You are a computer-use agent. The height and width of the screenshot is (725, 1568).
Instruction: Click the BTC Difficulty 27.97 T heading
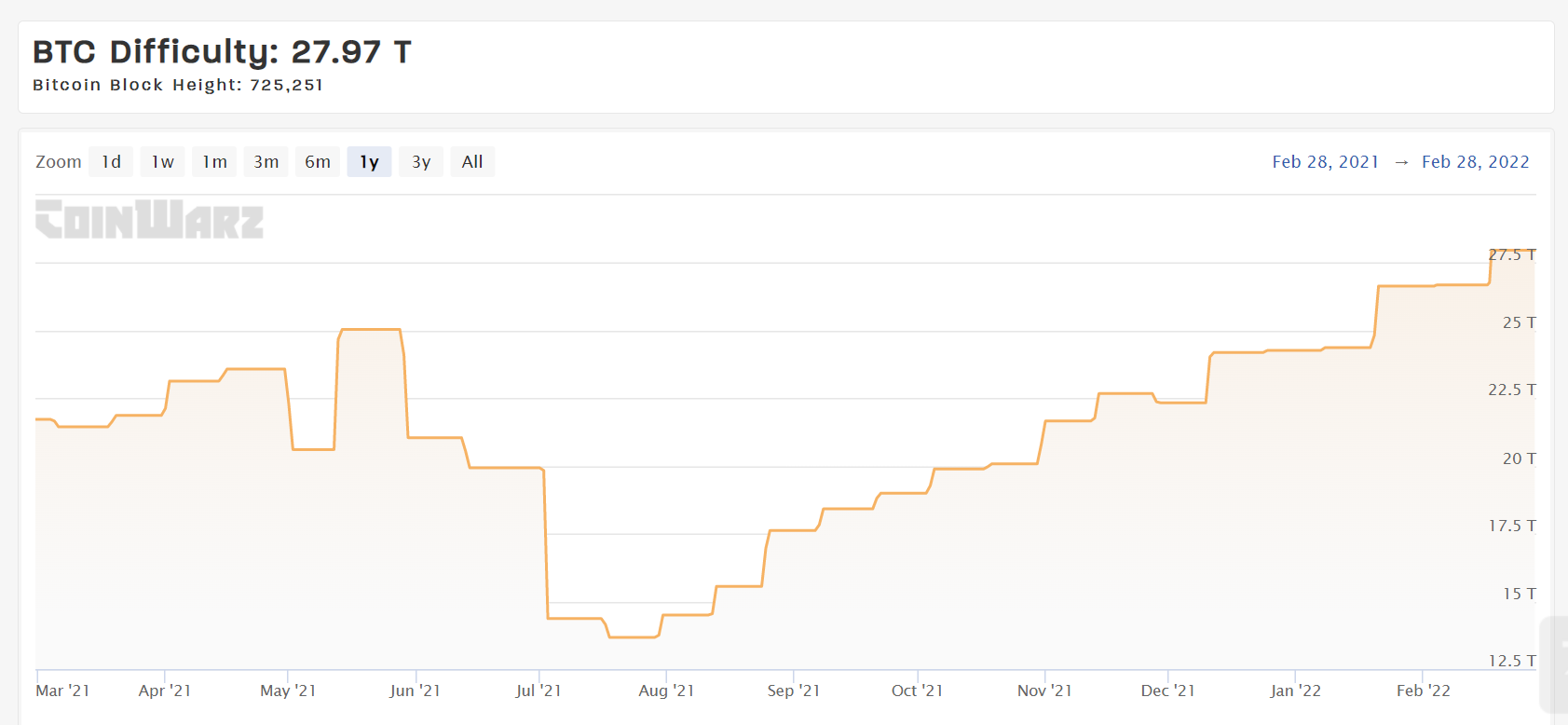pyautogui.click(x=222, y=51)
